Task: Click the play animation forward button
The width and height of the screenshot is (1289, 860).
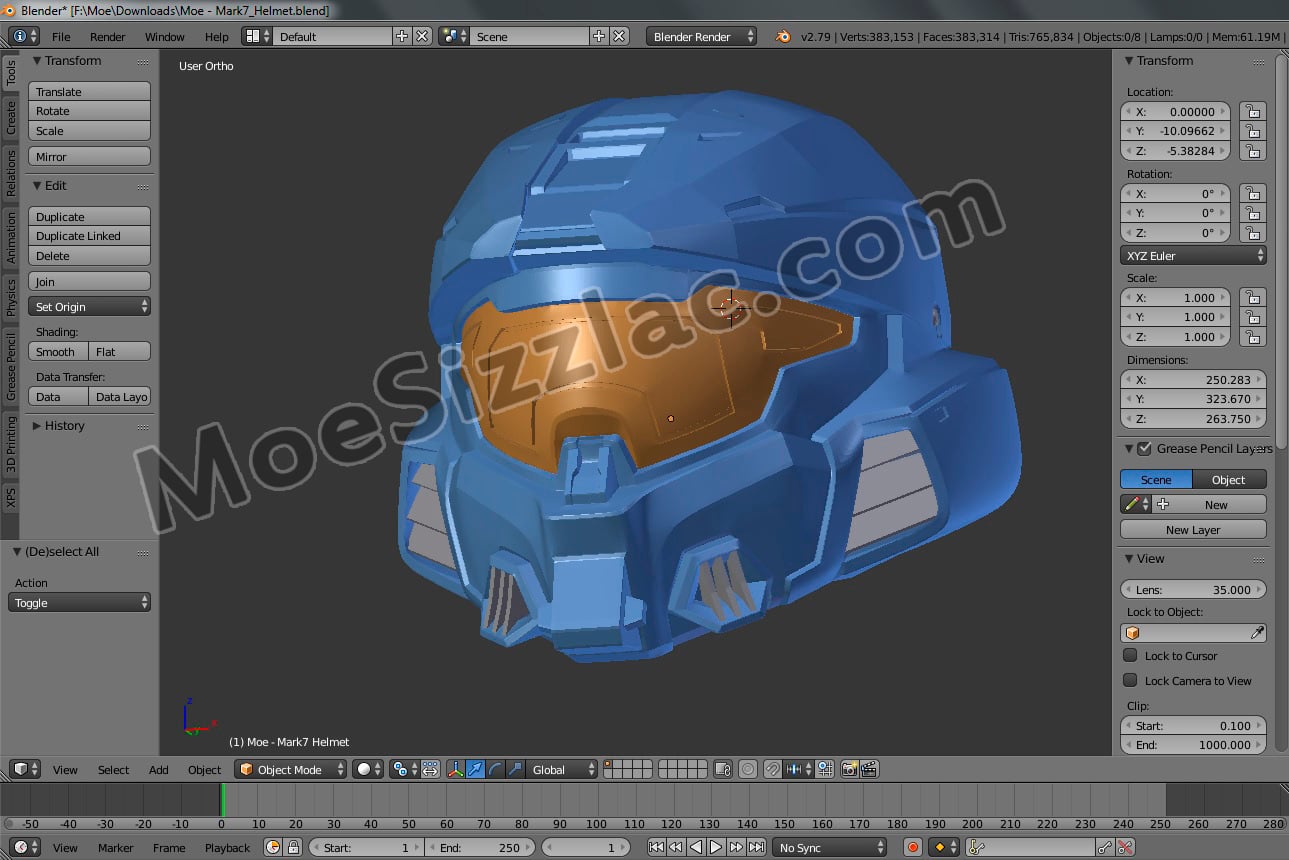Action: 716,847
